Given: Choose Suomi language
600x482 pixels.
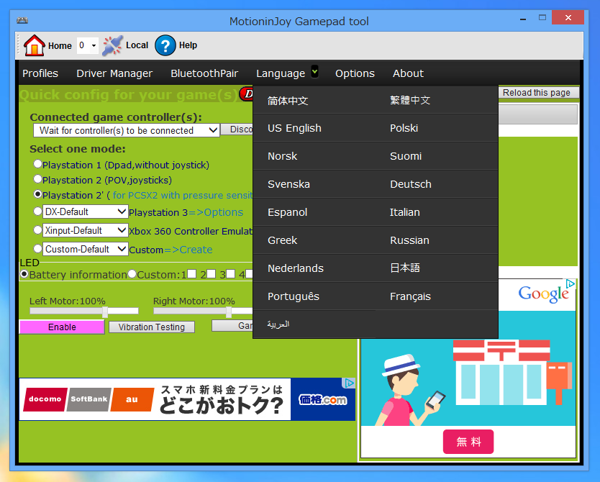Looking at the screenshot, I should (x=406, y=156).
